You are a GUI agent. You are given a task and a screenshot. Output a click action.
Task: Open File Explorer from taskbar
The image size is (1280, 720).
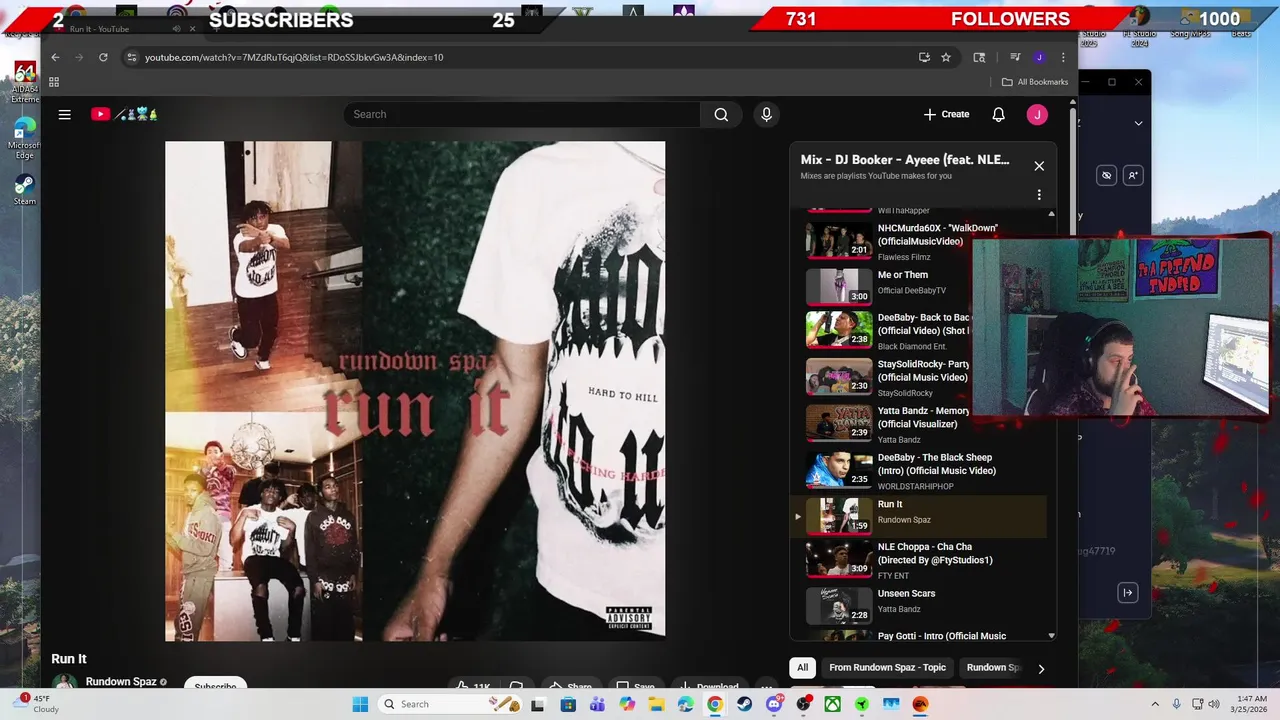(656, 704)
